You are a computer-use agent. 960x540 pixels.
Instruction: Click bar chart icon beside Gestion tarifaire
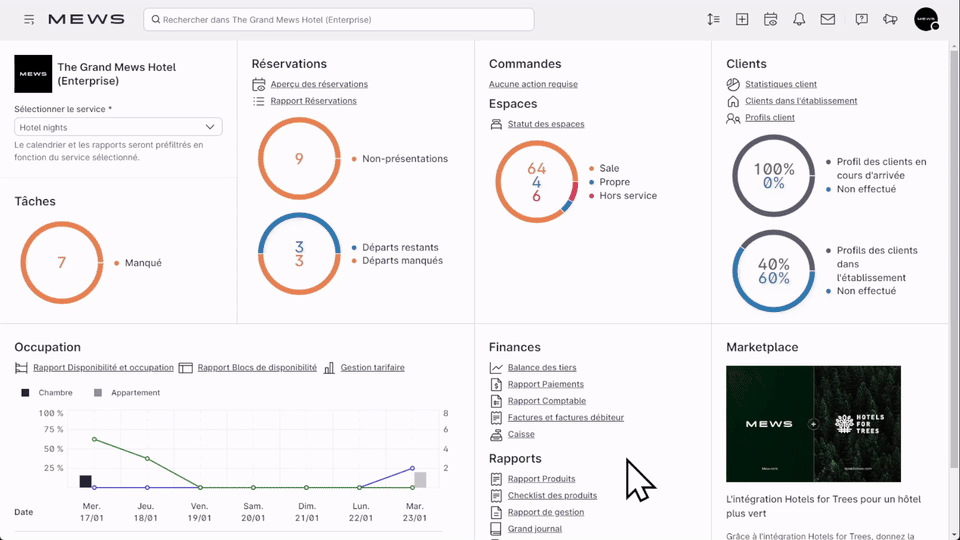click(x=329, y=368)
